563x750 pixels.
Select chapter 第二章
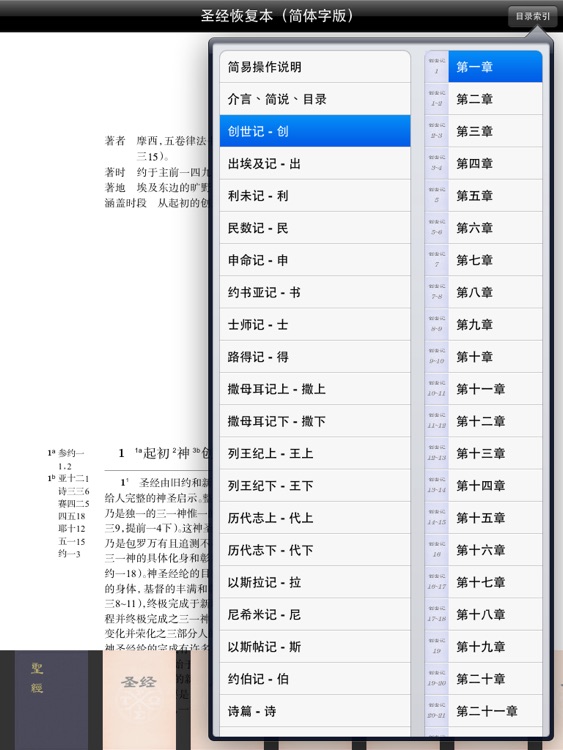(495, 99)
